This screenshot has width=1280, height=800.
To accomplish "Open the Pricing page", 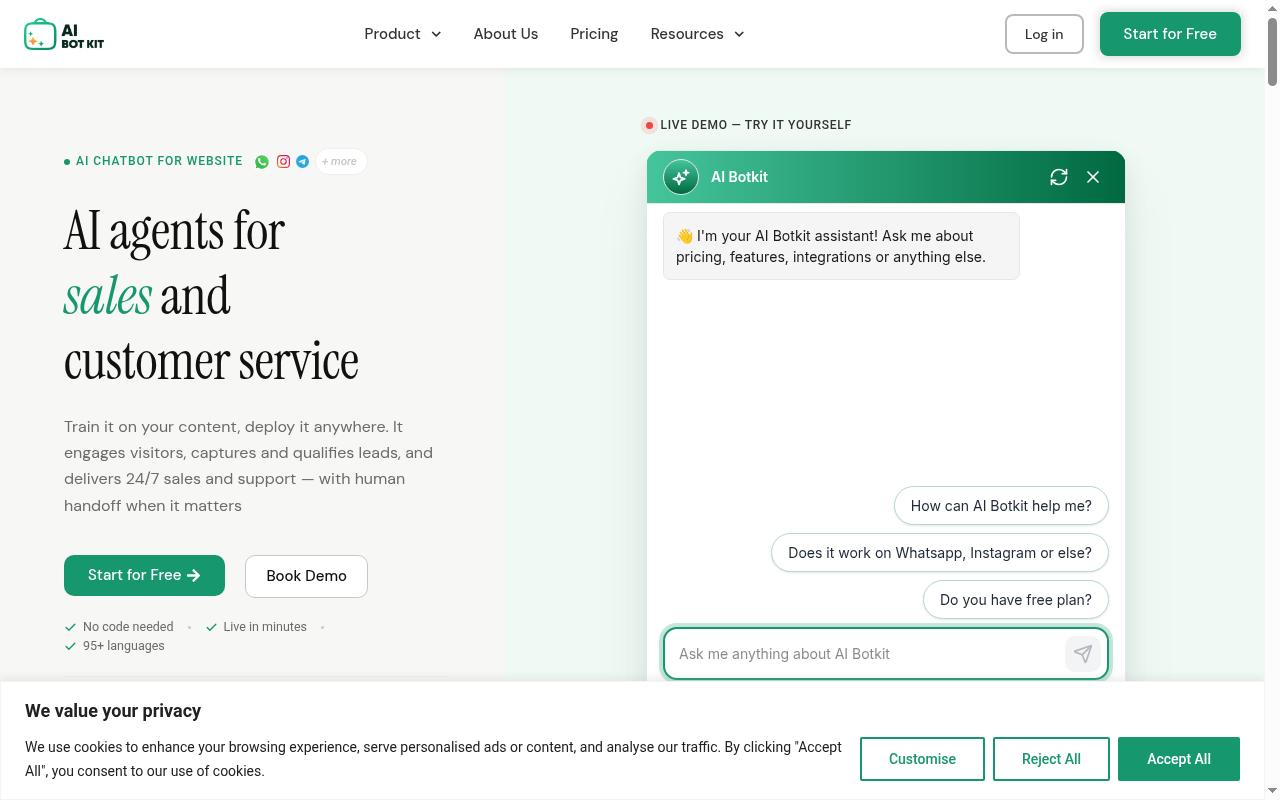I will pyautogui.click(x=594, y=34).
